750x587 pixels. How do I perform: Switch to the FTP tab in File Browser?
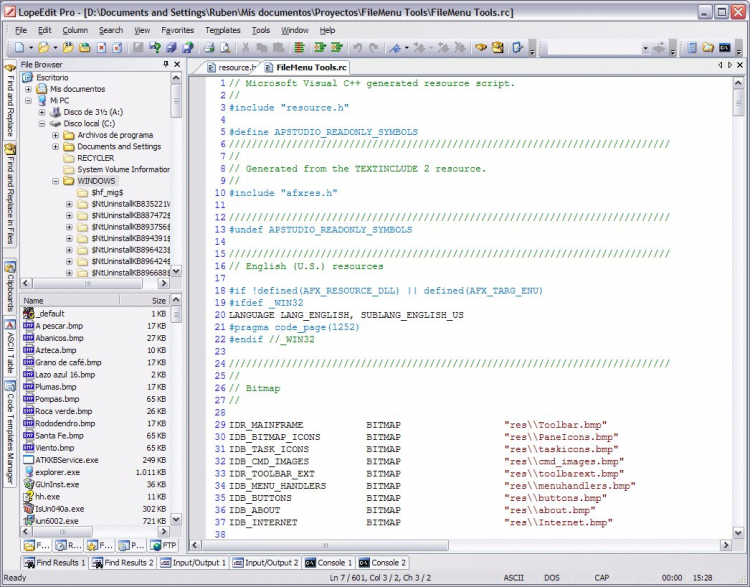[x=163, y=545]
